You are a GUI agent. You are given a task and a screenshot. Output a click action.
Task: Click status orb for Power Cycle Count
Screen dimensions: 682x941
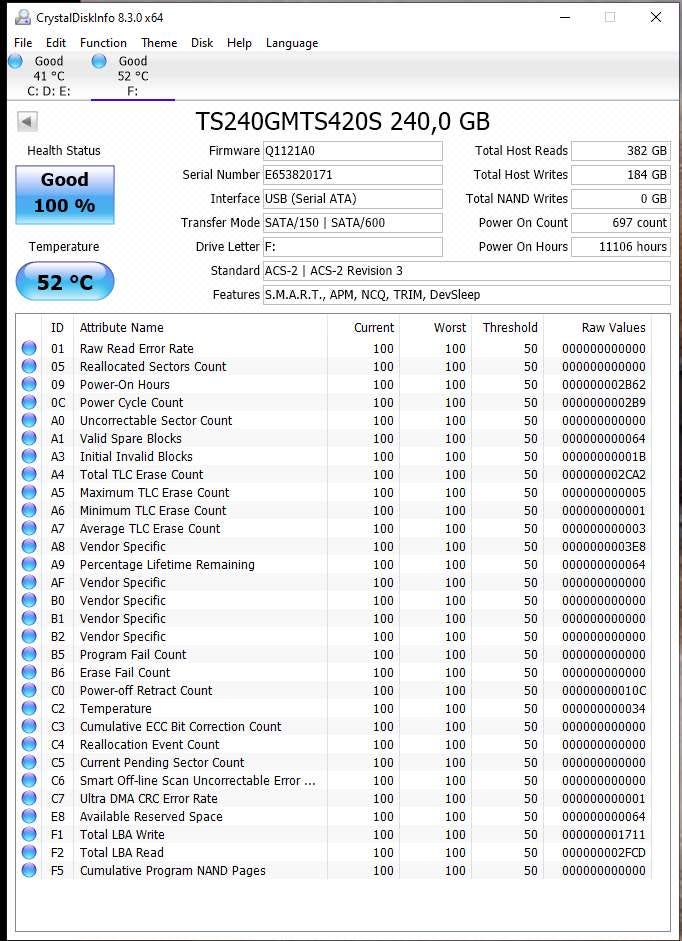coord(29,402)
